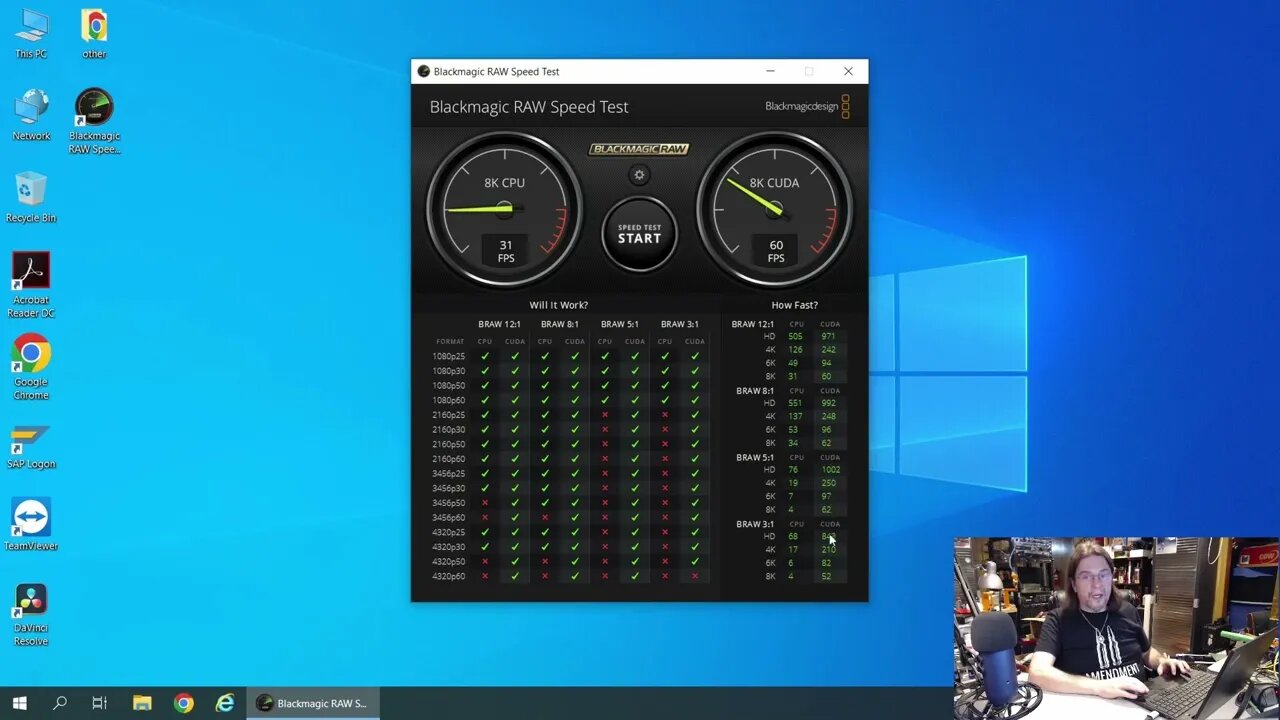Click the 4320p60 format row label
This screenshot has height=720, width=1280.
[449, 576]
